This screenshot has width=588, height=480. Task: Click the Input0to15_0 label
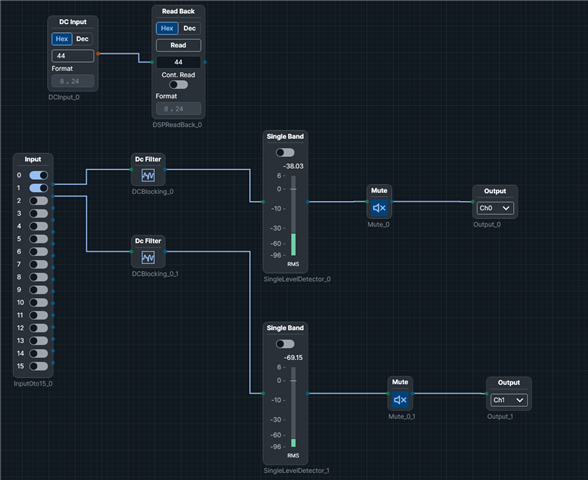click(x=33, y=384)
